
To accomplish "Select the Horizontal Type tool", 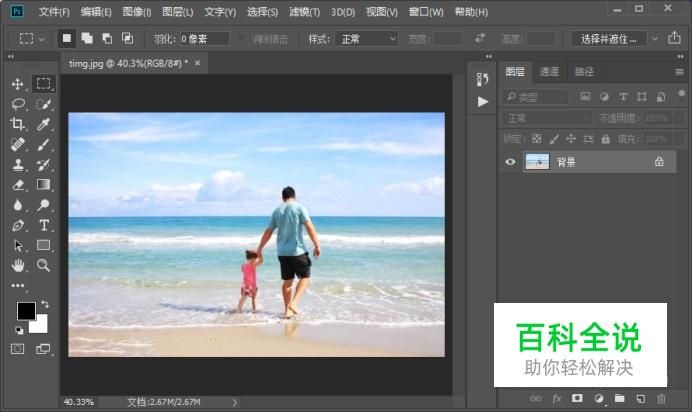I will [44, 225].
